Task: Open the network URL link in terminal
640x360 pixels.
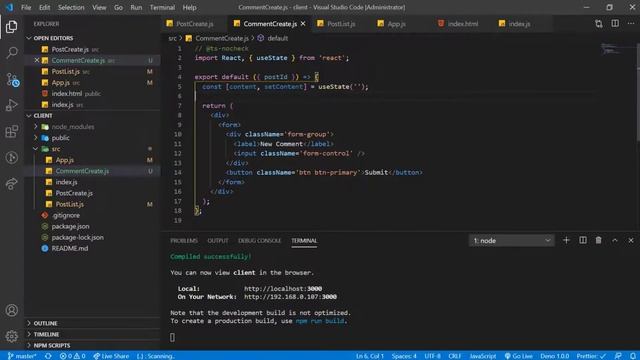Action: click(x=290, y=297)
